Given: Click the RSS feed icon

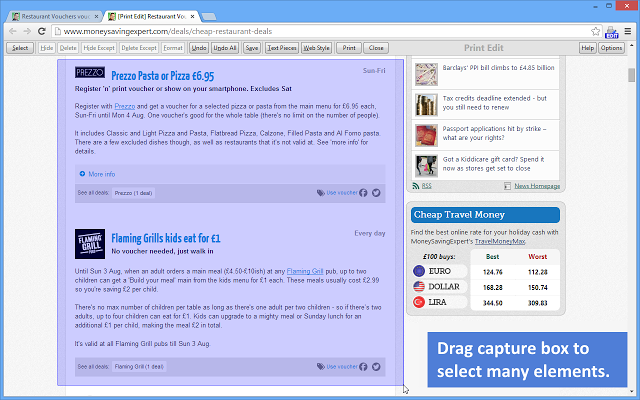Looking at the screenshot, I should coord(416,186).
